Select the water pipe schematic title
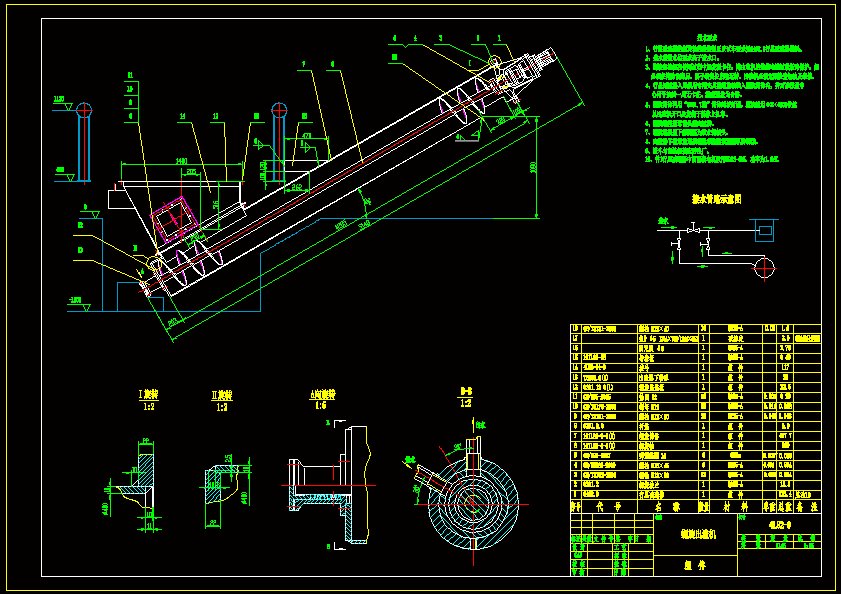The width and height of the screenshot is (841, 594). click(x=716, y=199)
